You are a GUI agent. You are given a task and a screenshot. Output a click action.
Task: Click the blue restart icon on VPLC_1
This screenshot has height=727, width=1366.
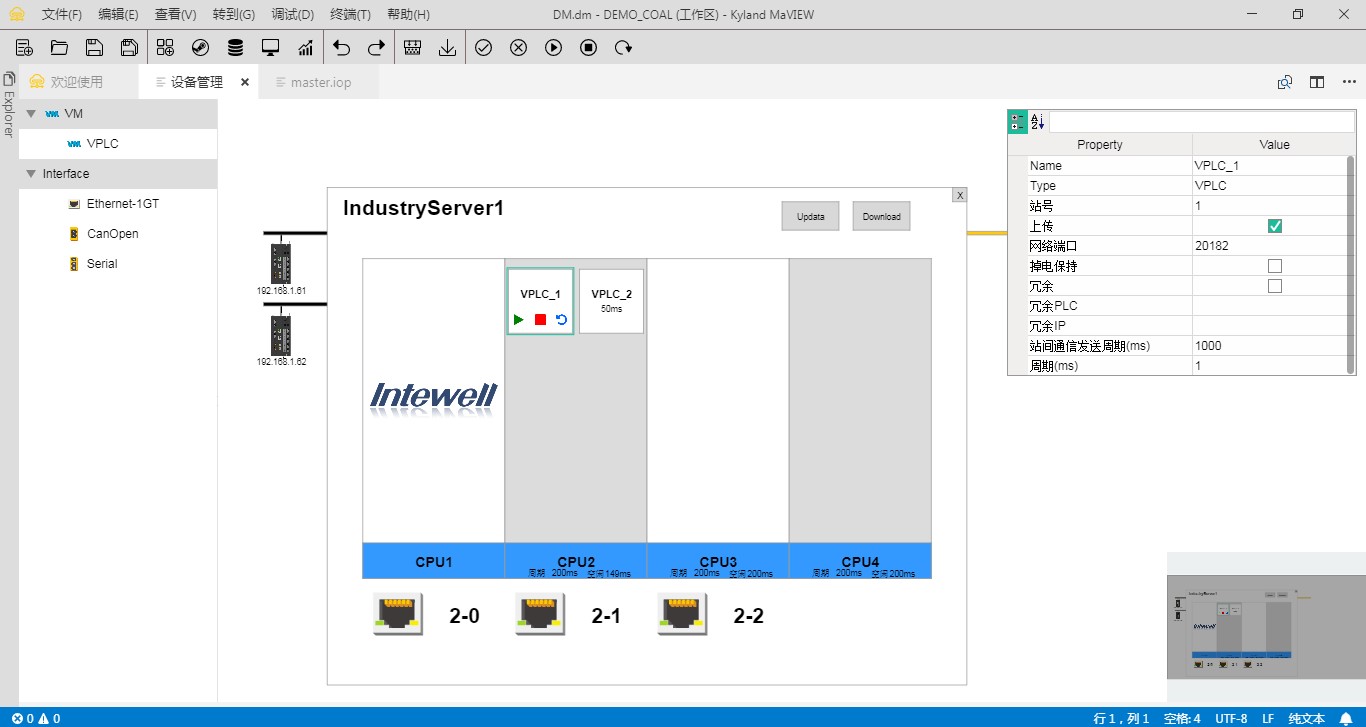point(561,320)
